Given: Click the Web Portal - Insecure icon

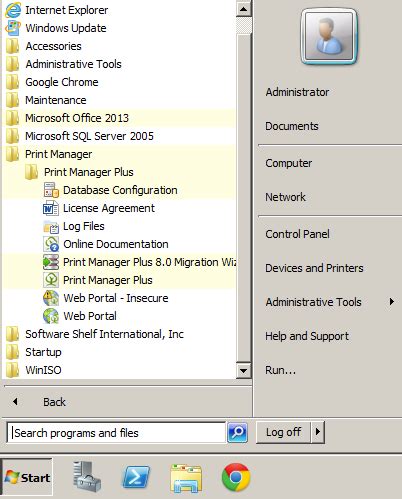Looking at the screenshot, I should (51, 298).
